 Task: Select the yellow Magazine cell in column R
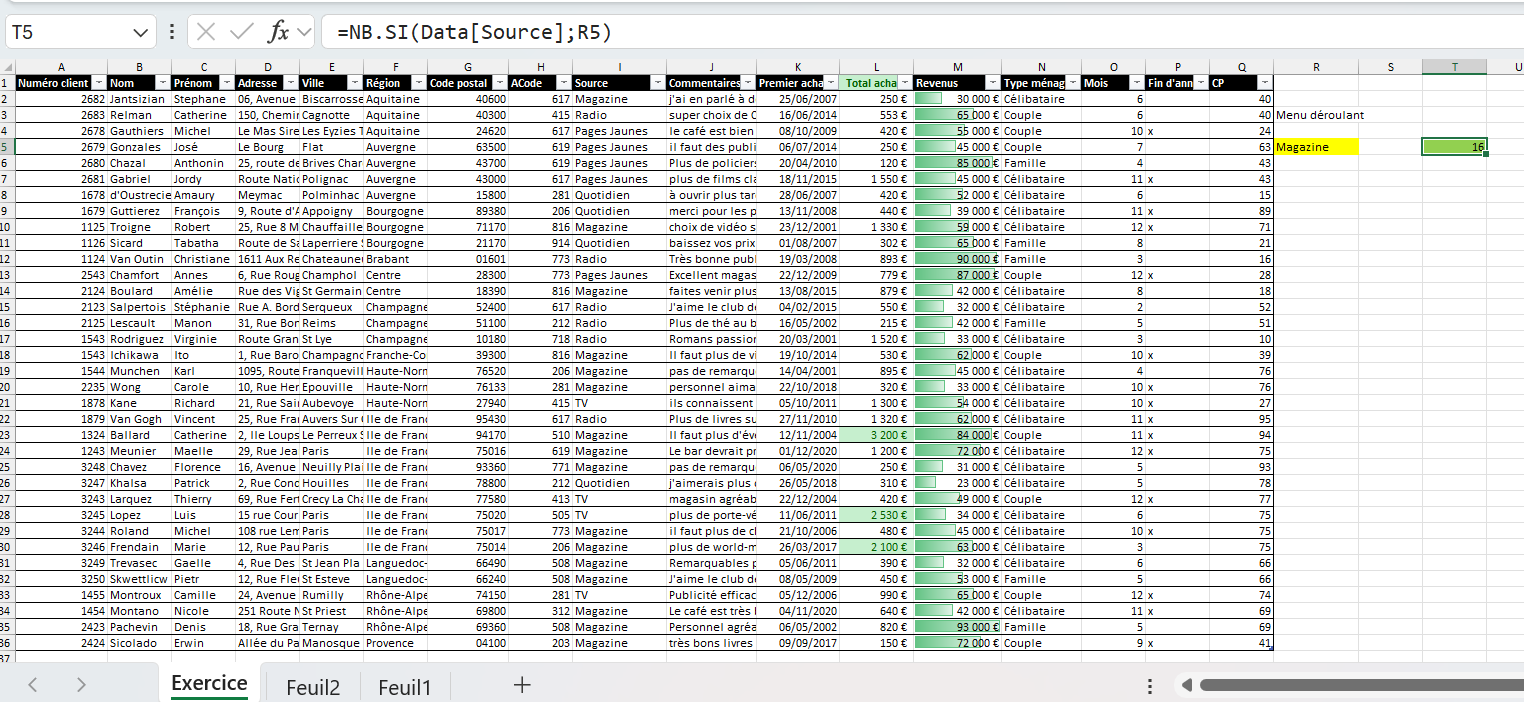click(1316, 147)
